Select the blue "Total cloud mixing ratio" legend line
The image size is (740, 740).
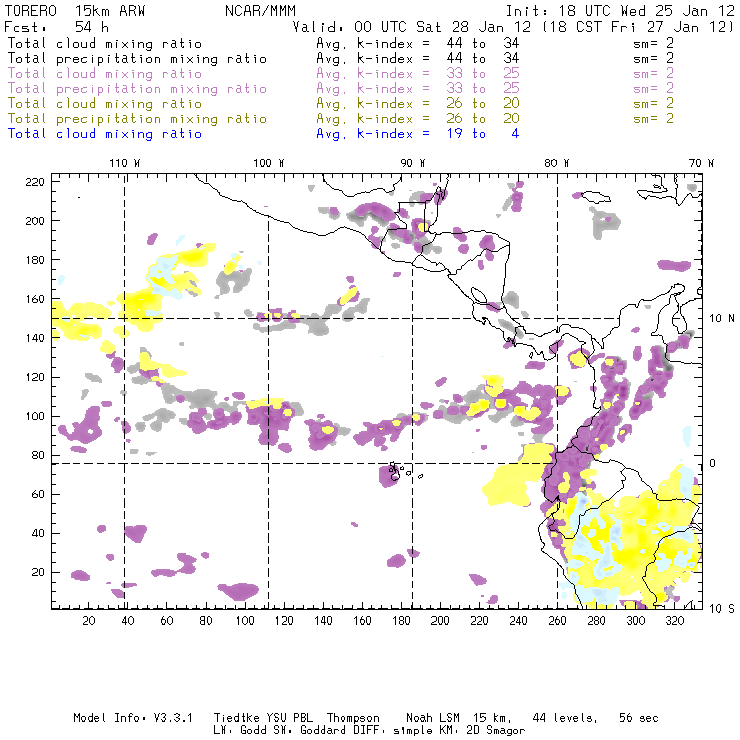[105, 134]
